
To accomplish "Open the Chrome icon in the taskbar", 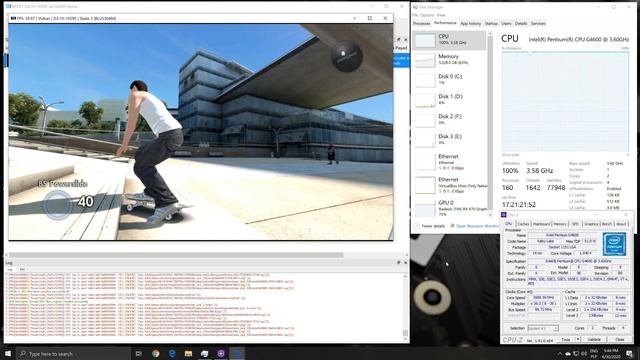I will pos(156,353).
